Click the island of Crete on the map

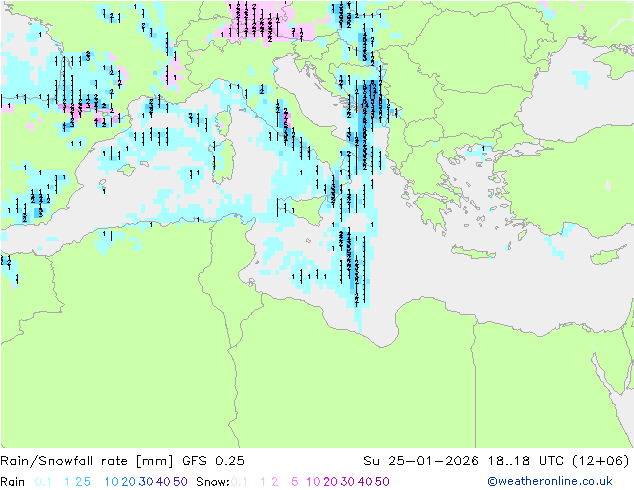(473, 253)
